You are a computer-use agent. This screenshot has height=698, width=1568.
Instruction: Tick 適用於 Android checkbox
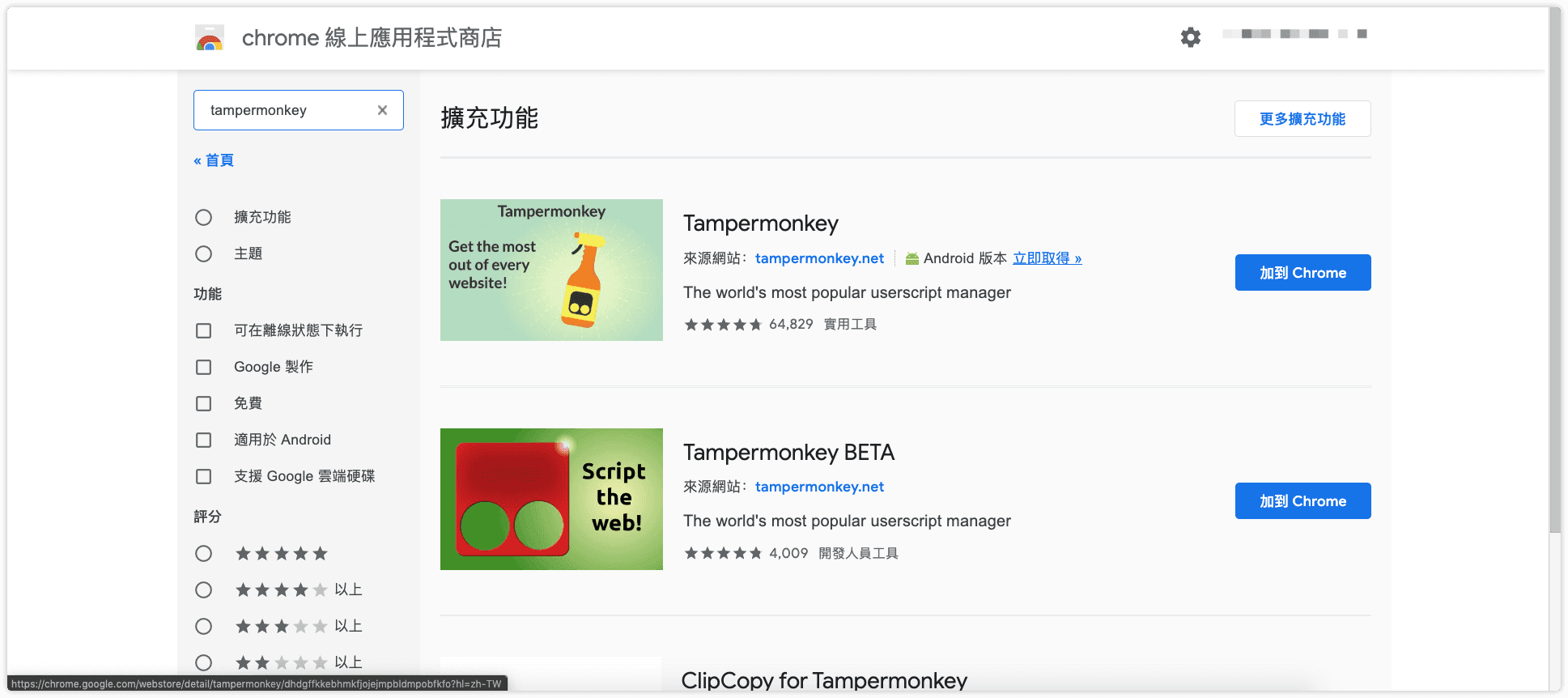point(203,440)
